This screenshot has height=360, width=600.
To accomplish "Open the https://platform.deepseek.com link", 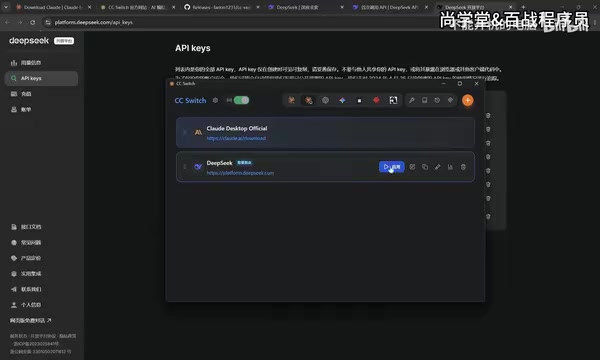I will pyautogui.click(x=240, y=173).
